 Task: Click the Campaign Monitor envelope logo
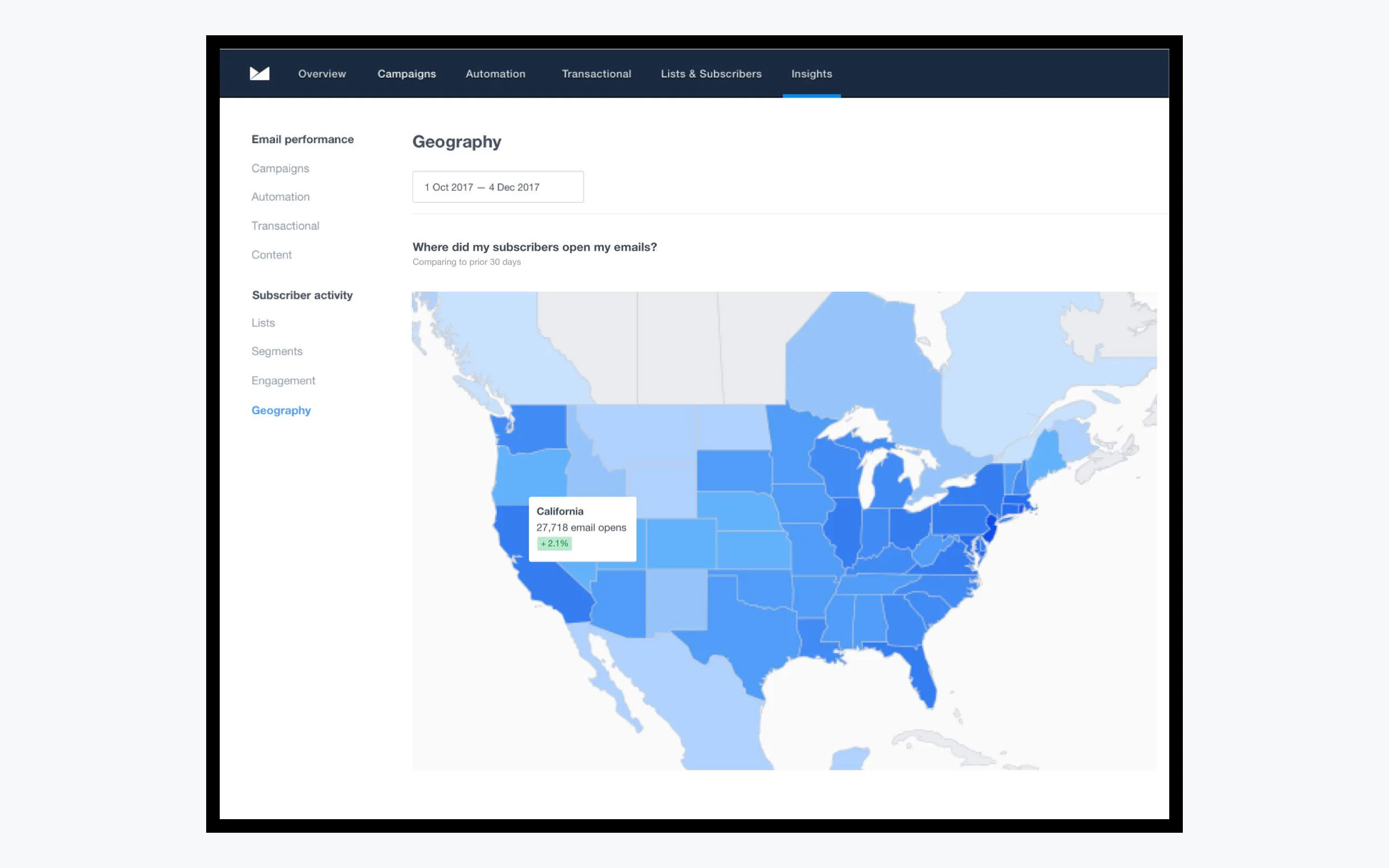click(x=259, y=73)
